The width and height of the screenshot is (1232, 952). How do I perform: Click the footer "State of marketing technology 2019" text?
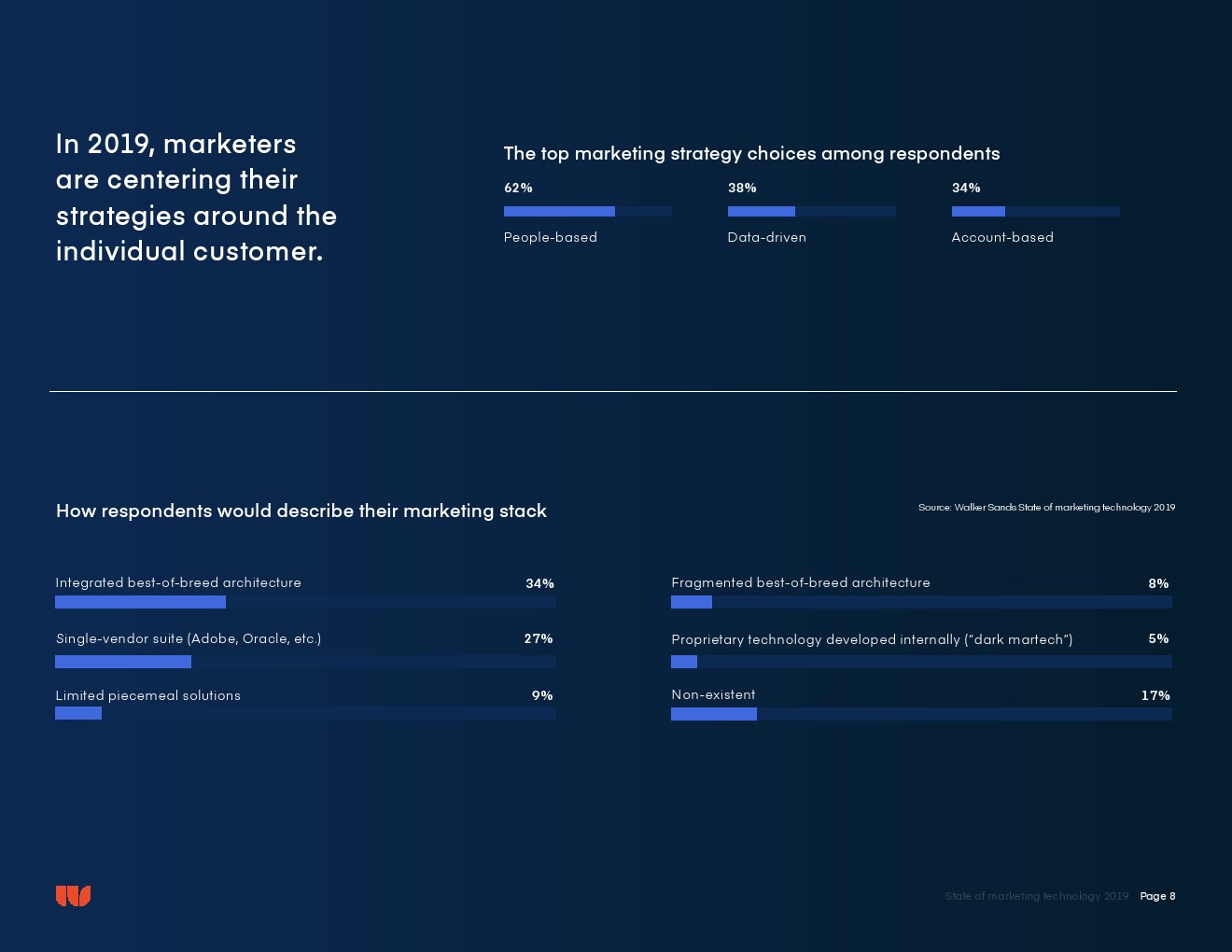coord(1036,896)
